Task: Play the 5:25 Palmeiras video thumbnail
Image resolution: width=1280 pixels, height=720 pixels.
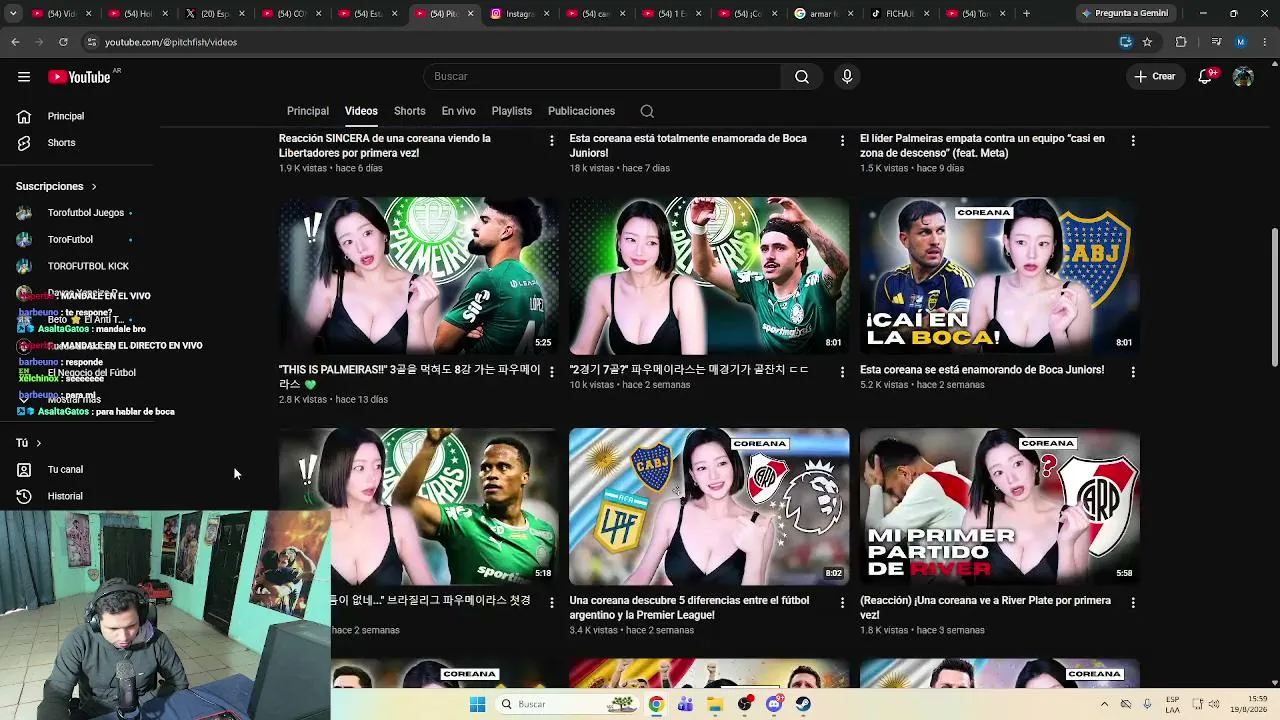Action: (x=419, y=276)
